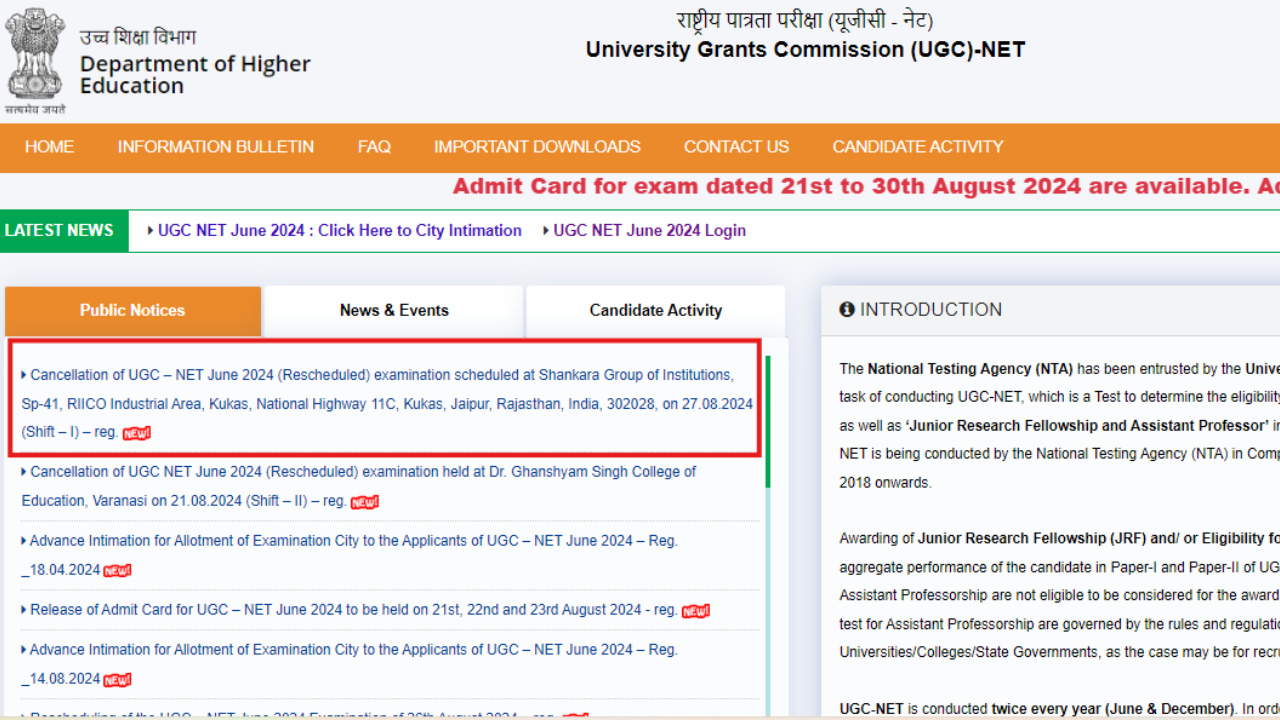1280x720 pixels.
Task: Open the Shankara Group of Institutions cancellation notice
Action: click(x=387, y=404)
